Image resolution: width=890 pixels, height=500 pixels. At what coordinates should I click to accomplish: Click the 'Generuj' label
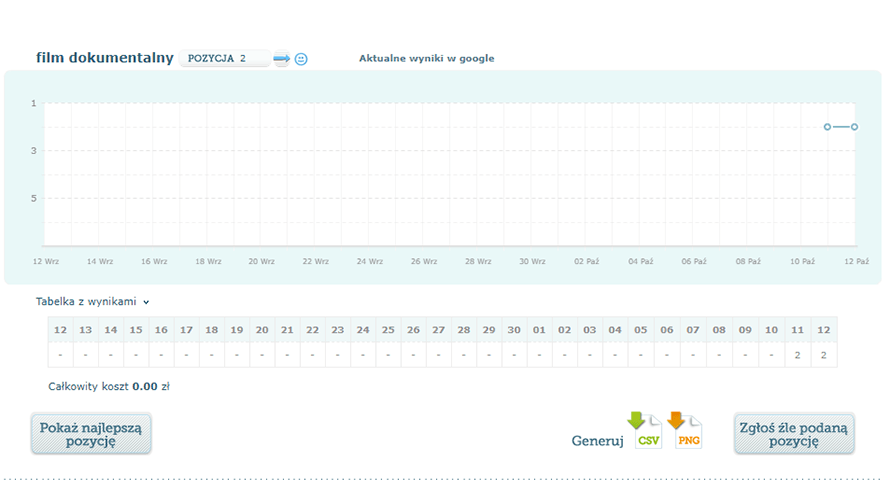click(x=597, y=441)
